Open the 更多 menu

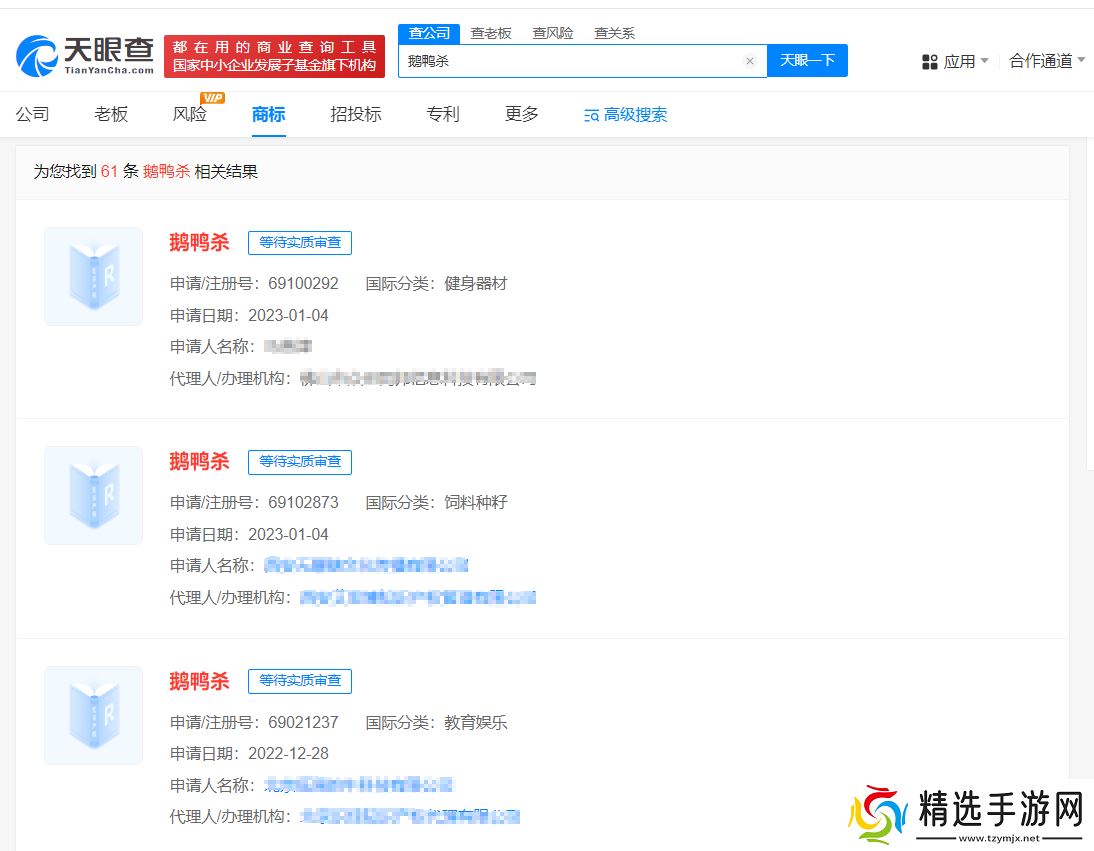(x=521, y=114)
